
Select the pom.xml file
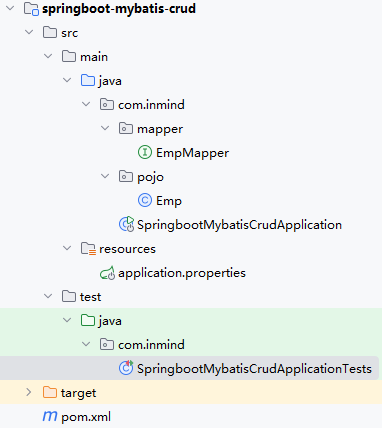[86, 417]
